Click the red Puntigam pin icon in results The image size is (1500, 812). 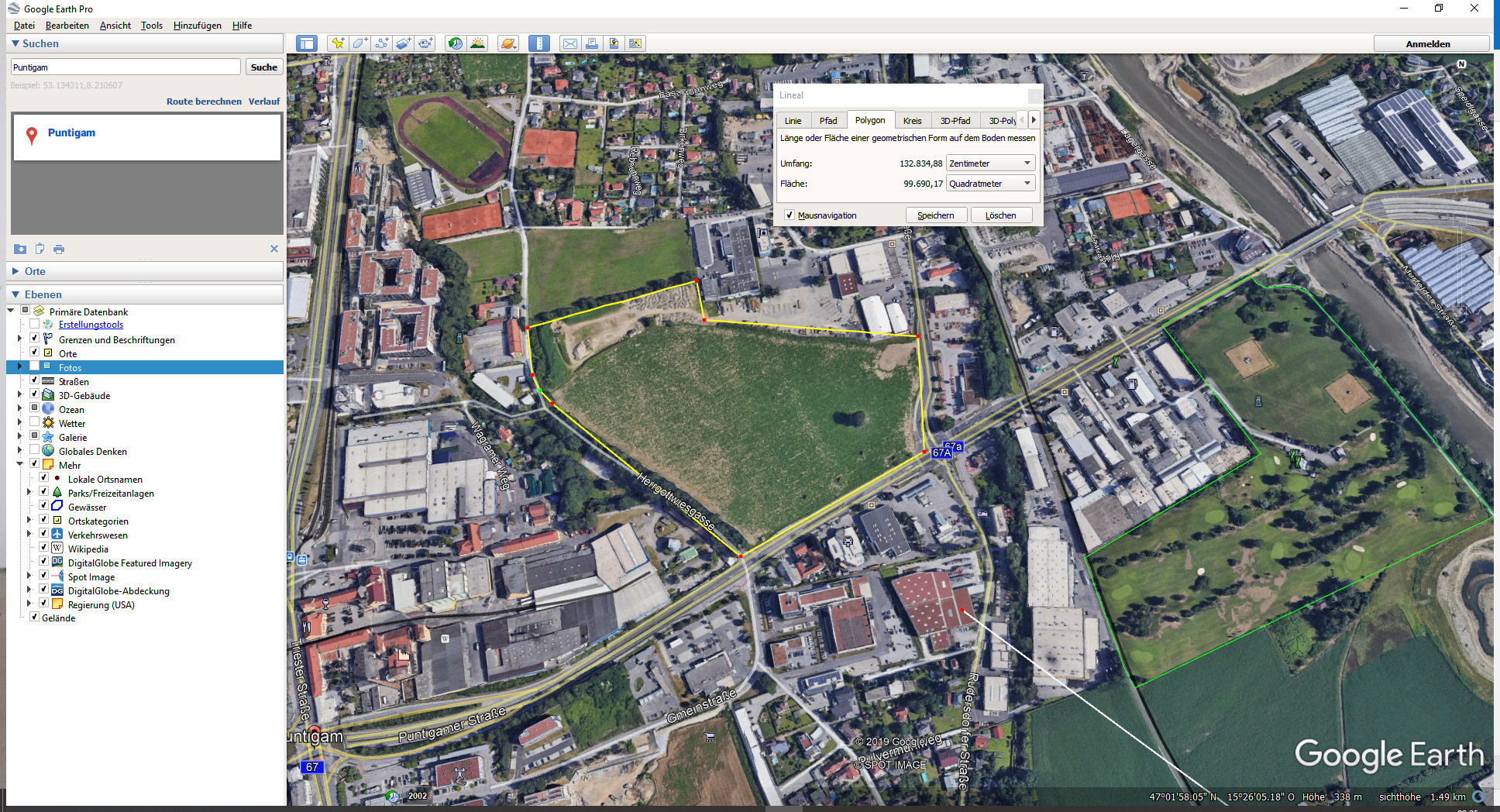click(x=32, y=136)
